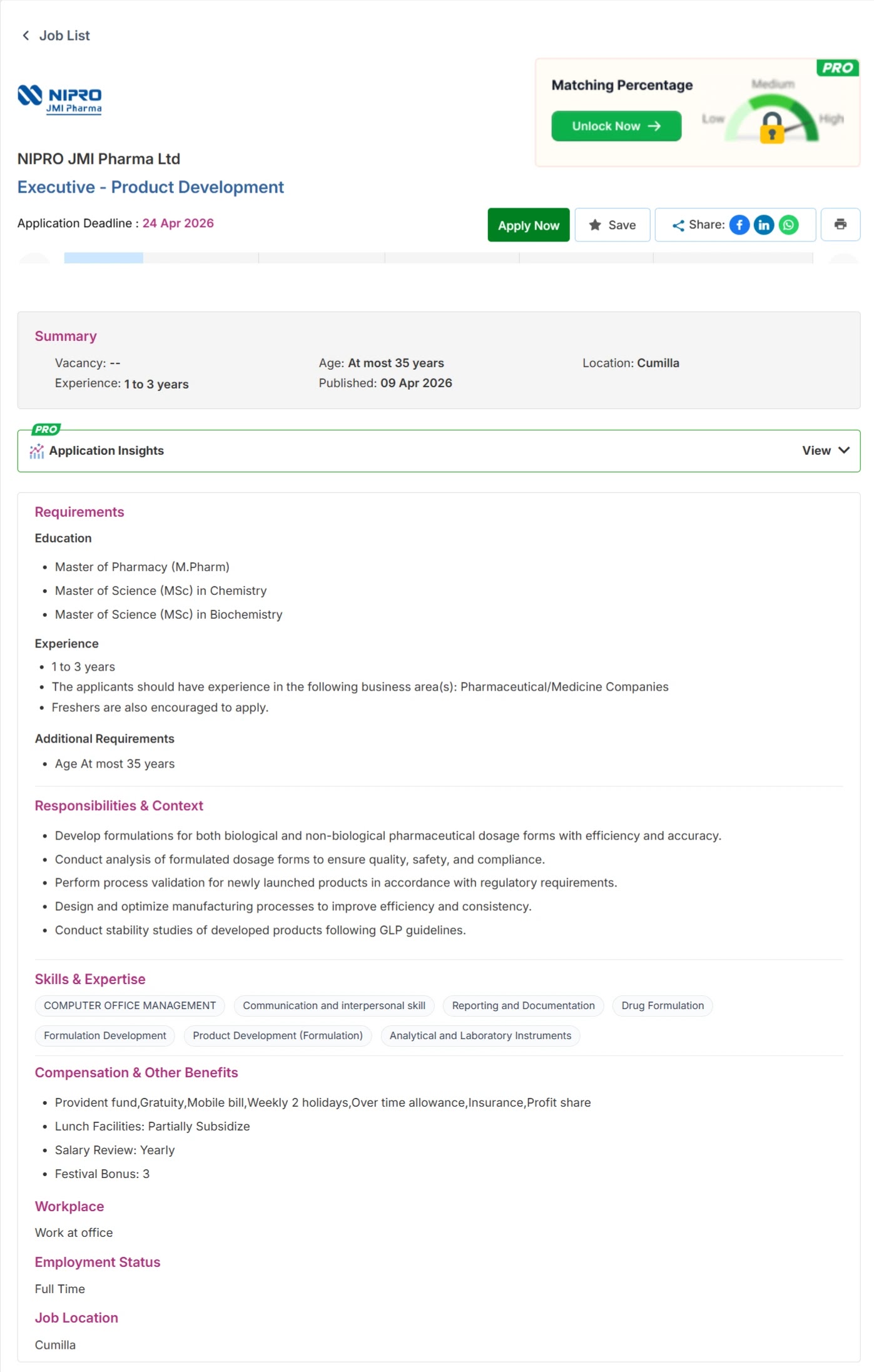This screenshot has height=1372, width=874.
Task: Click the print icon button
Action: [840, 225]
